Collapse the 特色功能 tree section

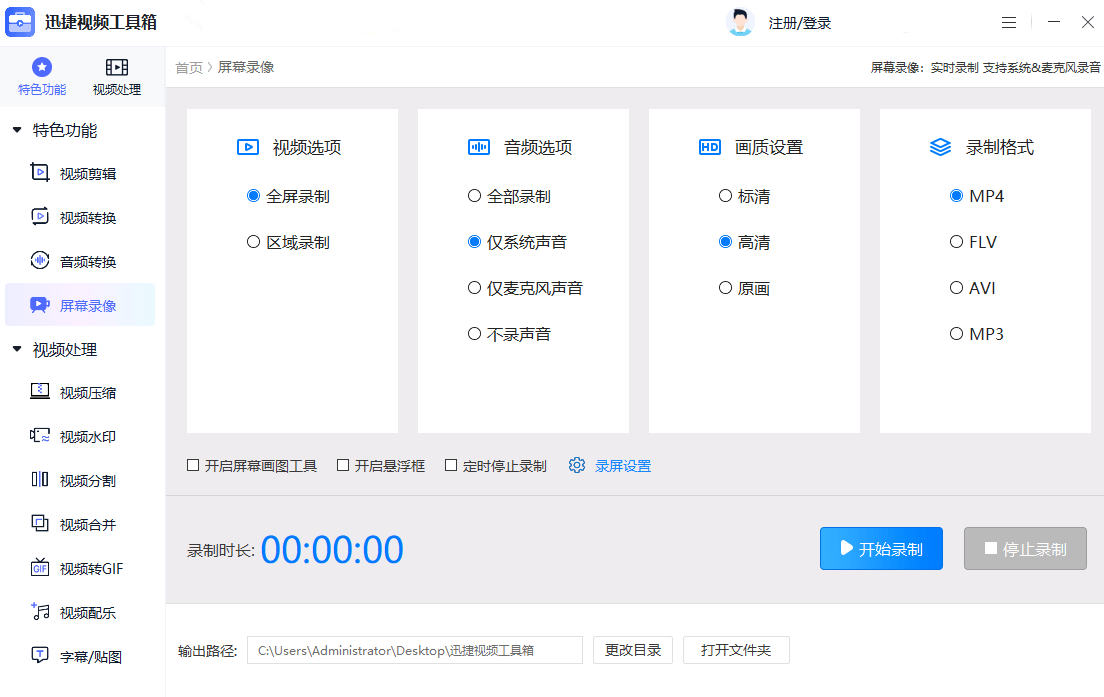(17, 130)
